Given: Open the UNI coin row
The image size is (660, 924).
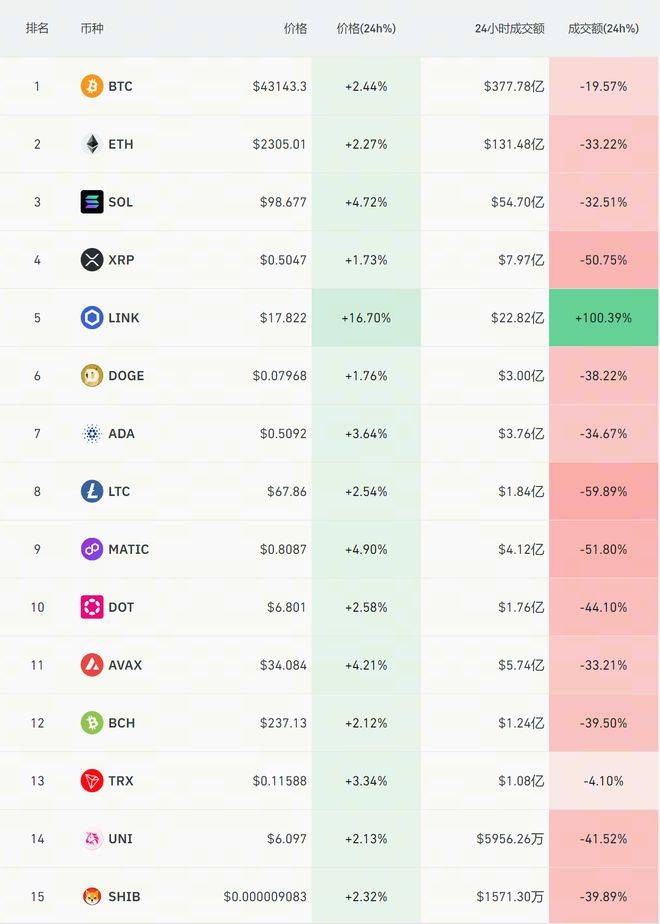Looking at the screenshot, I should (x=330, y=839).
